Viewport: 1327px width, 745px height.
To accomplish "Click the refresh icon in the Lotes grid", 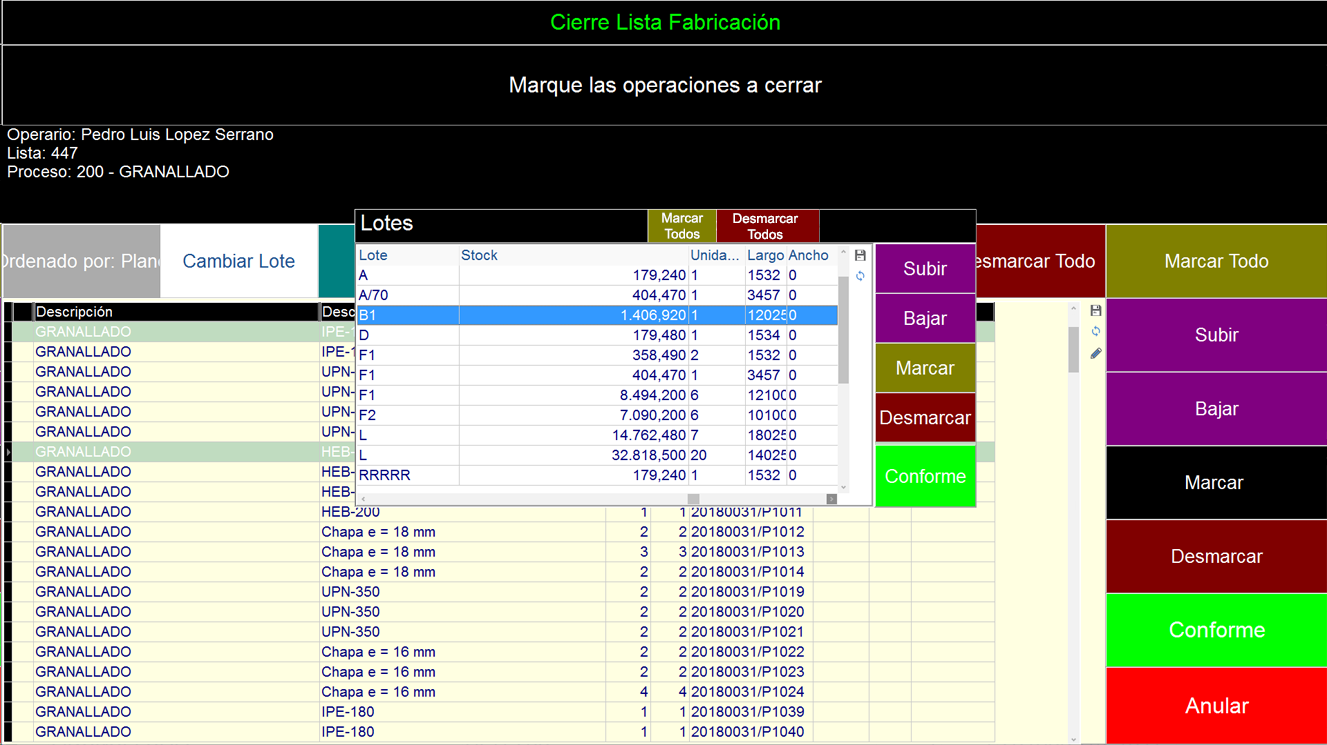I will (x=860, y=276).
